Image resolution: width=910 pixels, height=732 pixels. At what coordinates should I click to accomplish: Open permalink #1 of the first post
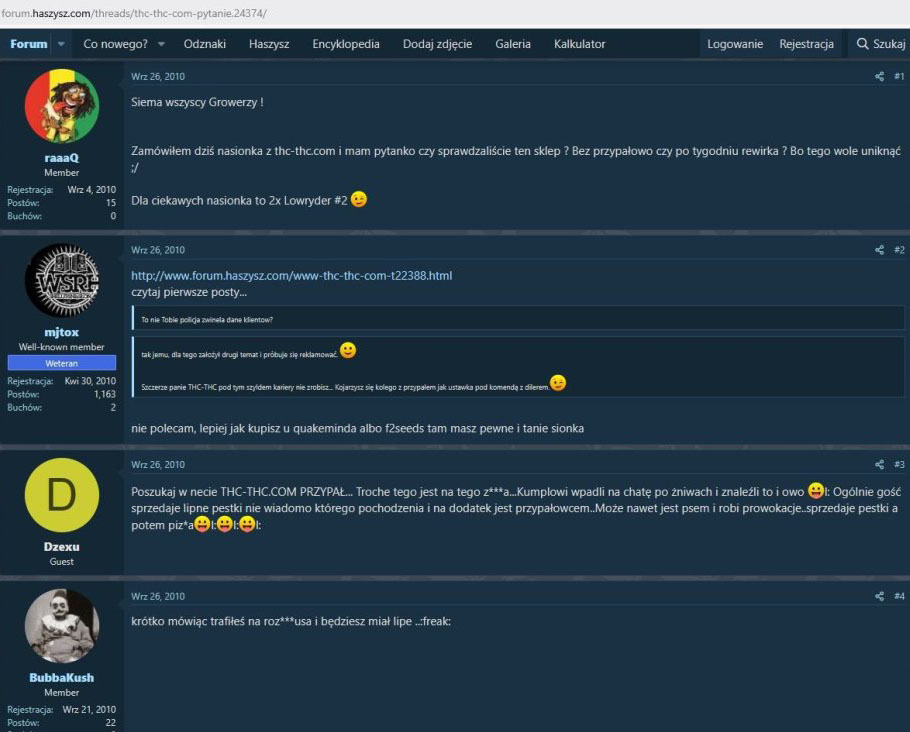pyautogui.click(x=899, y=76)
